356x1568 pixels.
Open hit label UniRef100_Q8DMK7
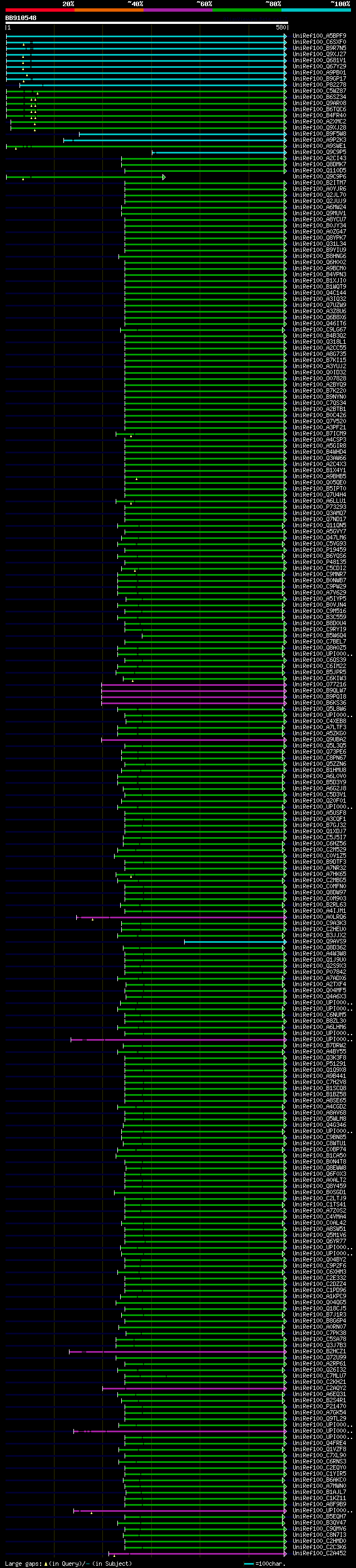point(319,164)
